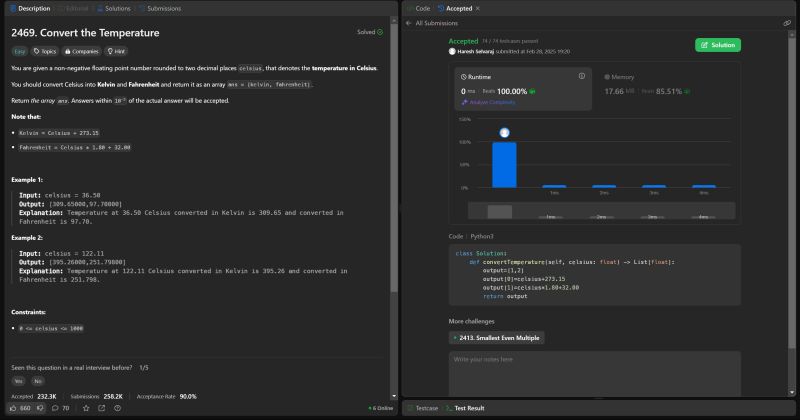Click the description scrollbar down arrow
Screen dimensions: 800x420
pyautogui.click(x=393, y=396)
